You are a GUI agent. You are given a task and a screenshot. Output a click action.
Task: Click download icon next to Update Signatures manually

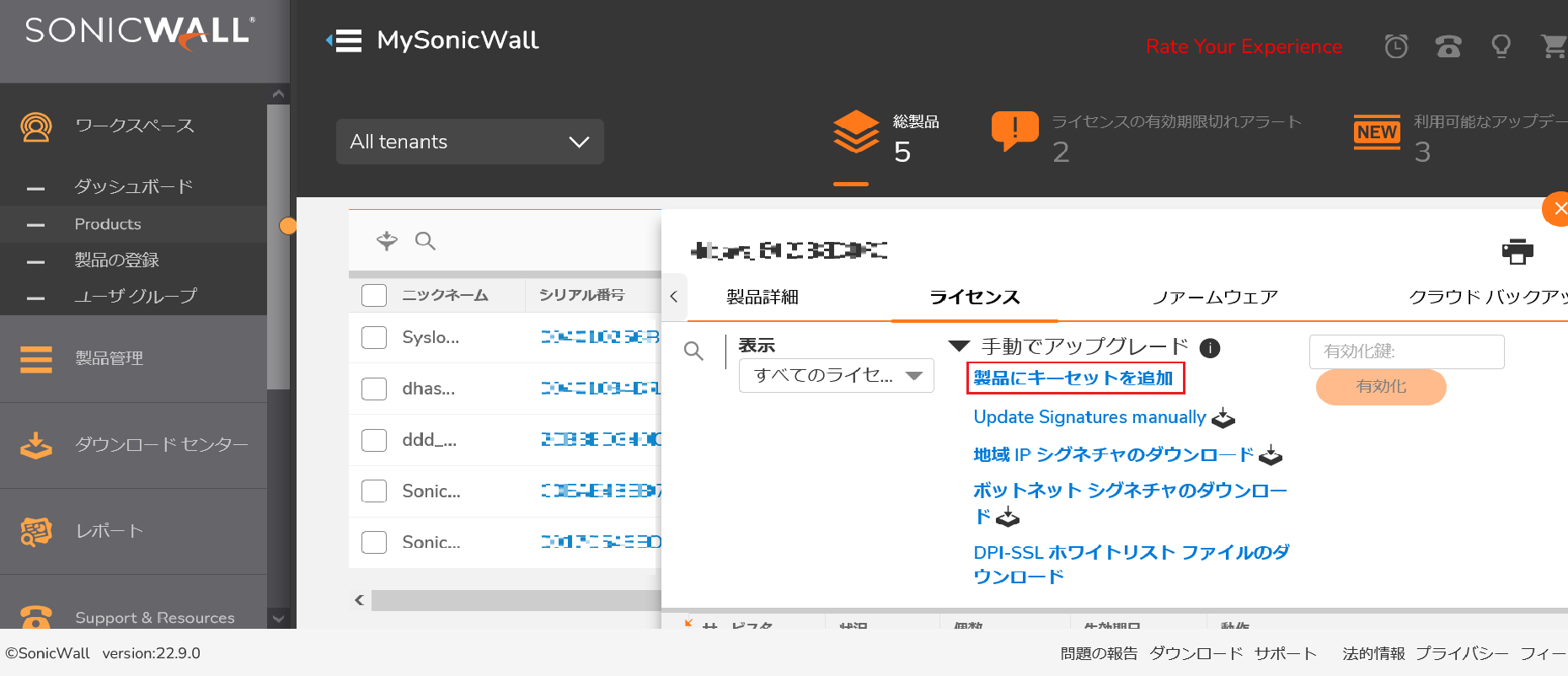[x=1223, y=418]
